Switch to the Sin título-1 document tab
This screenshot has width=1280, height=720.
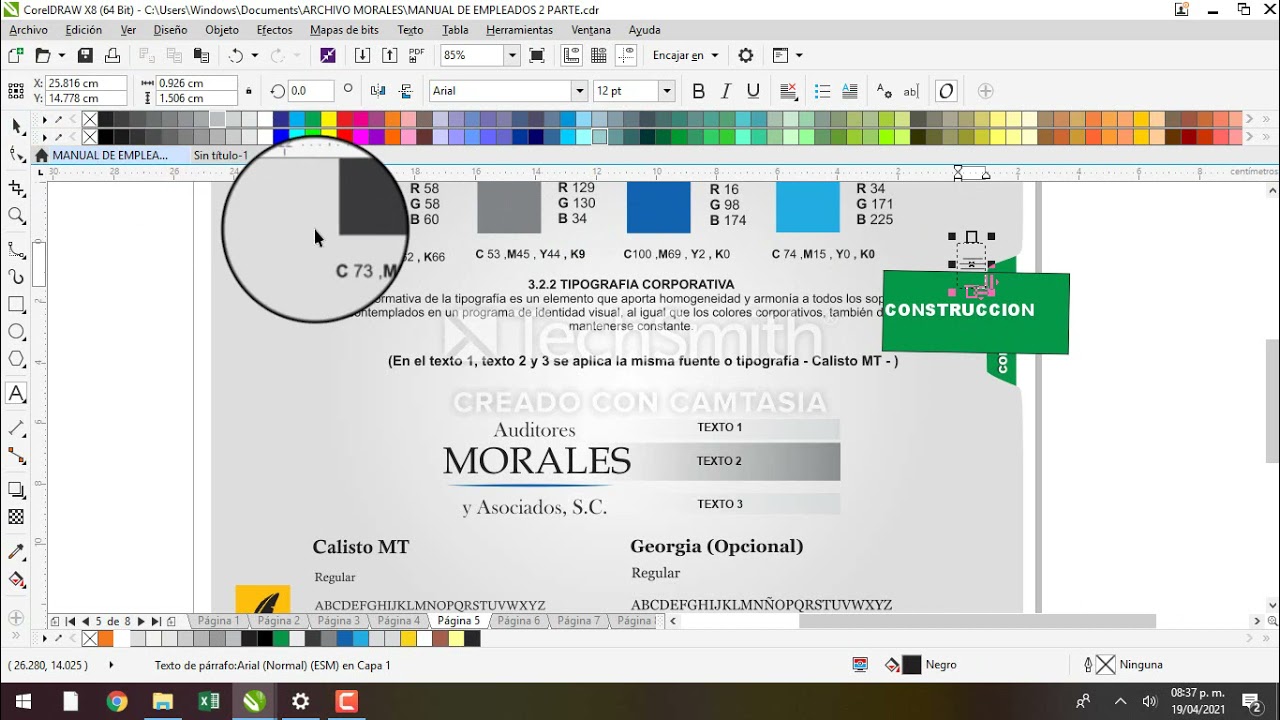pos(220,155)
